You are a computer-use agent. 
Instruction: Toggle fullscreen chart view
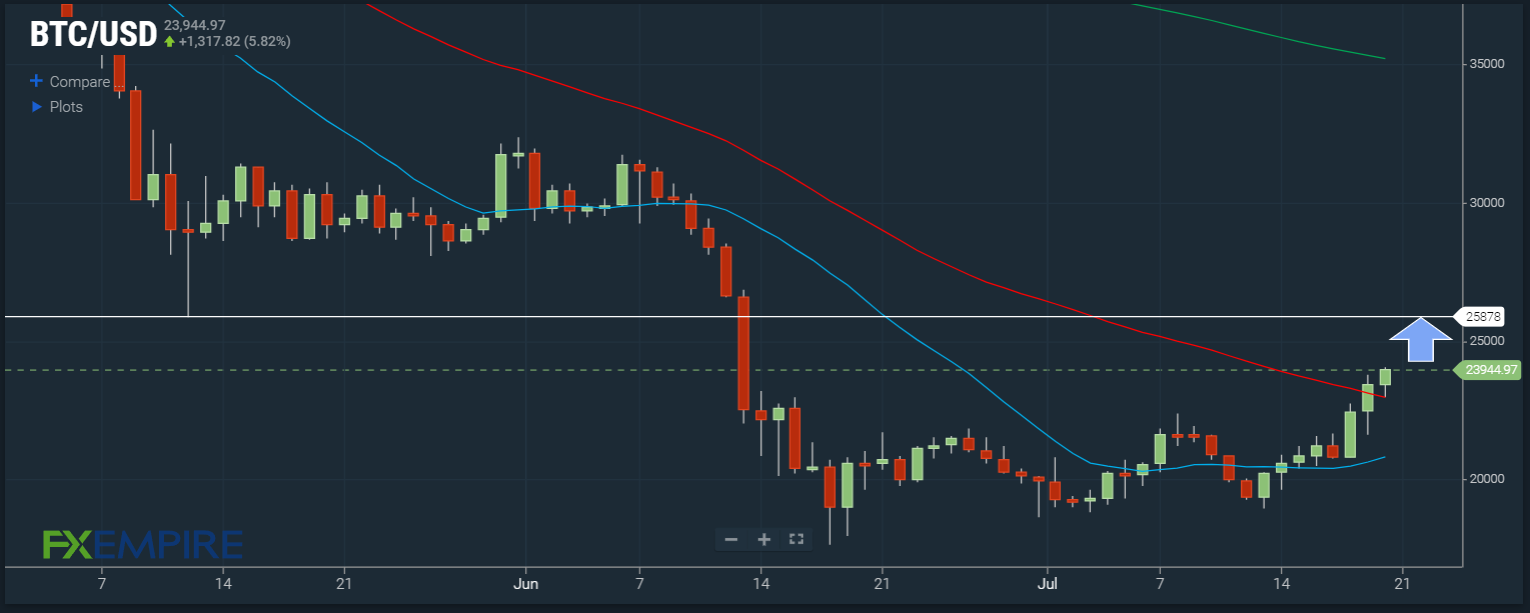click(x=796, y=539)
